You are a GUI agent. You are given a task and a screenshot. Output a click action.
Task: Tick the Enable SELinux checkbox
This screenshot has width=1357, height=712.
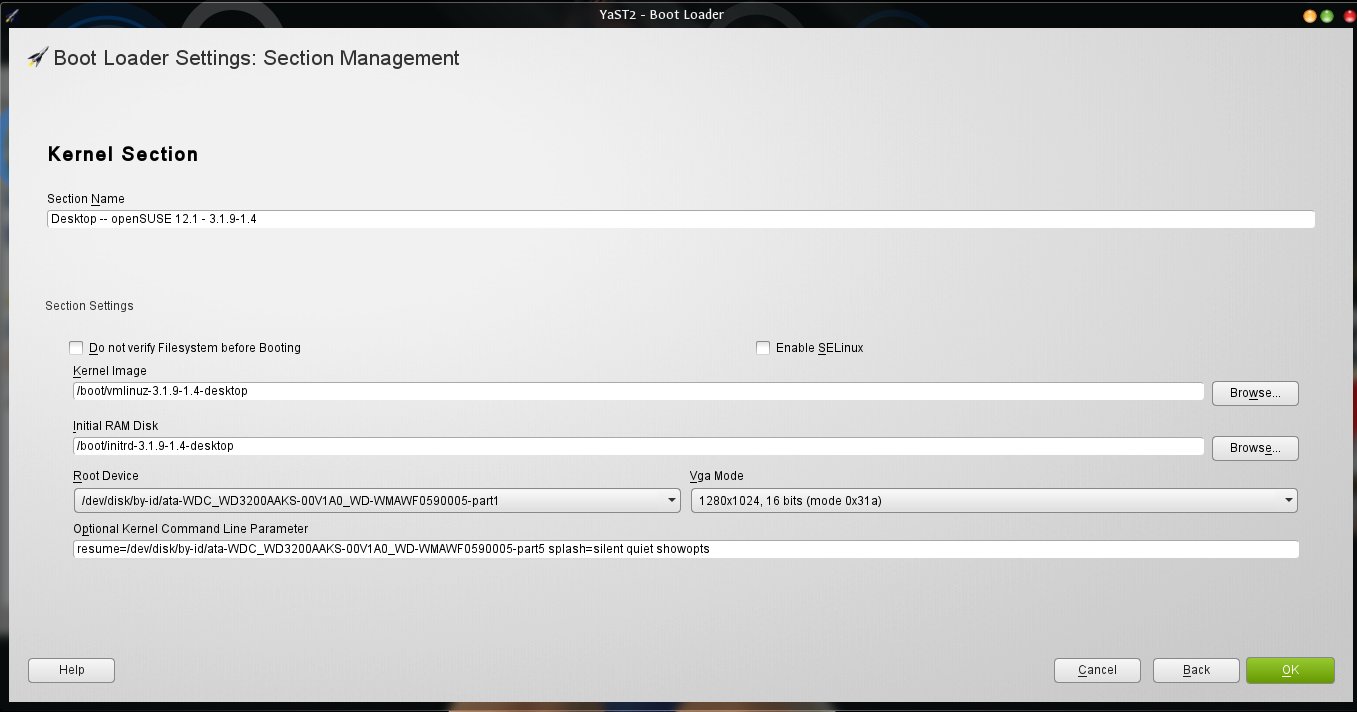pos(763,348)
